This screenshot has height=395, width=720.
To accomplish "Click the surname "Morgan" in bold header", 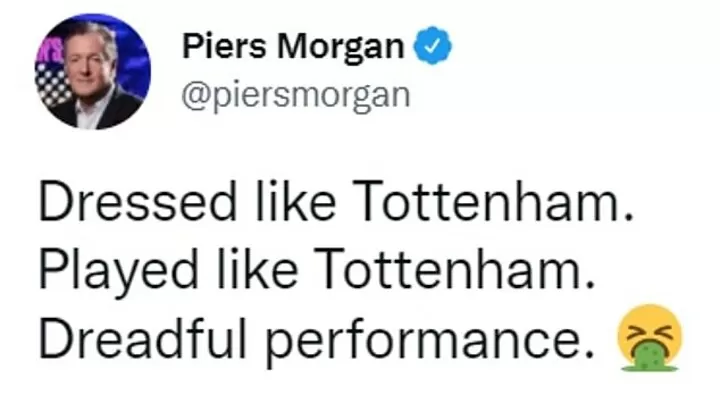I will 340,48.
